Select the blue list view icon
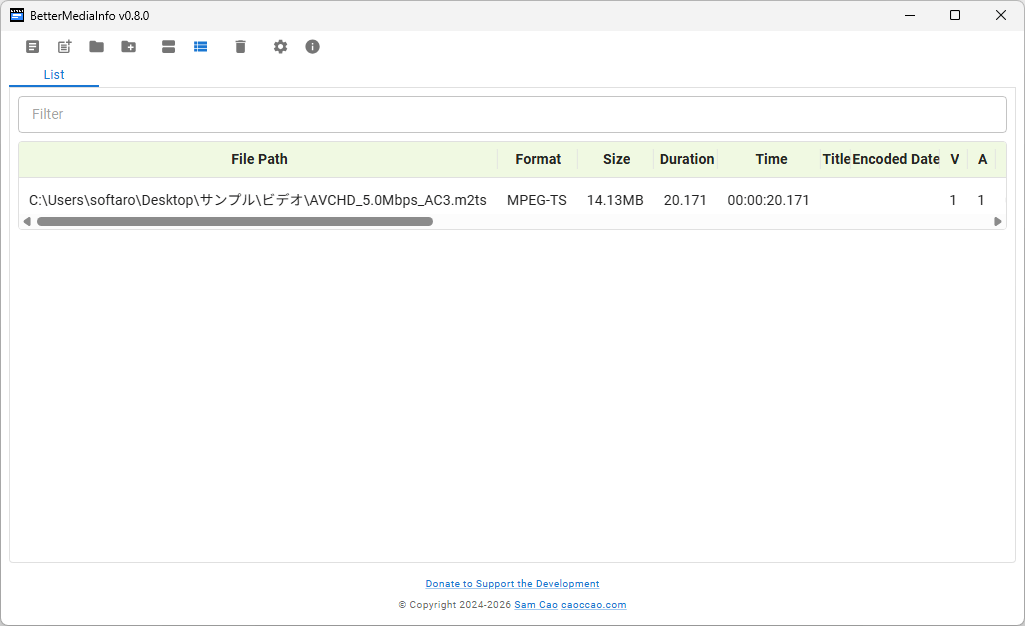1025x626 pixels. (201, 47)
